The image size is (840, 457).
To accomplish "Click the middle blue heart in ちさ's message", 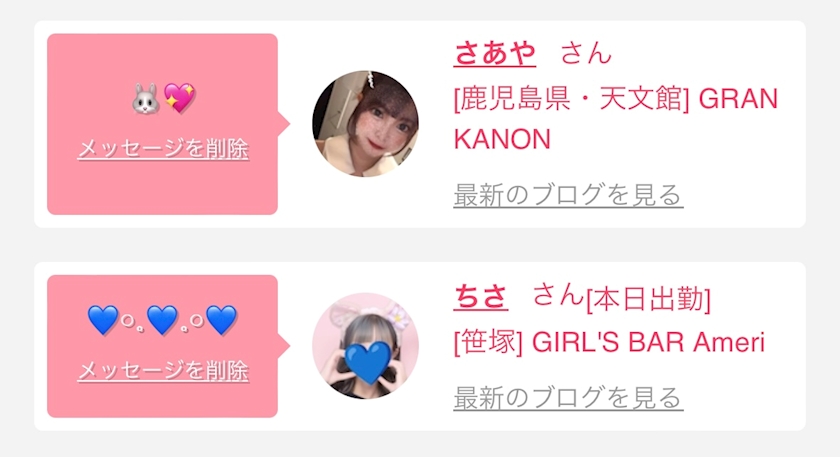I will (162, 320).
